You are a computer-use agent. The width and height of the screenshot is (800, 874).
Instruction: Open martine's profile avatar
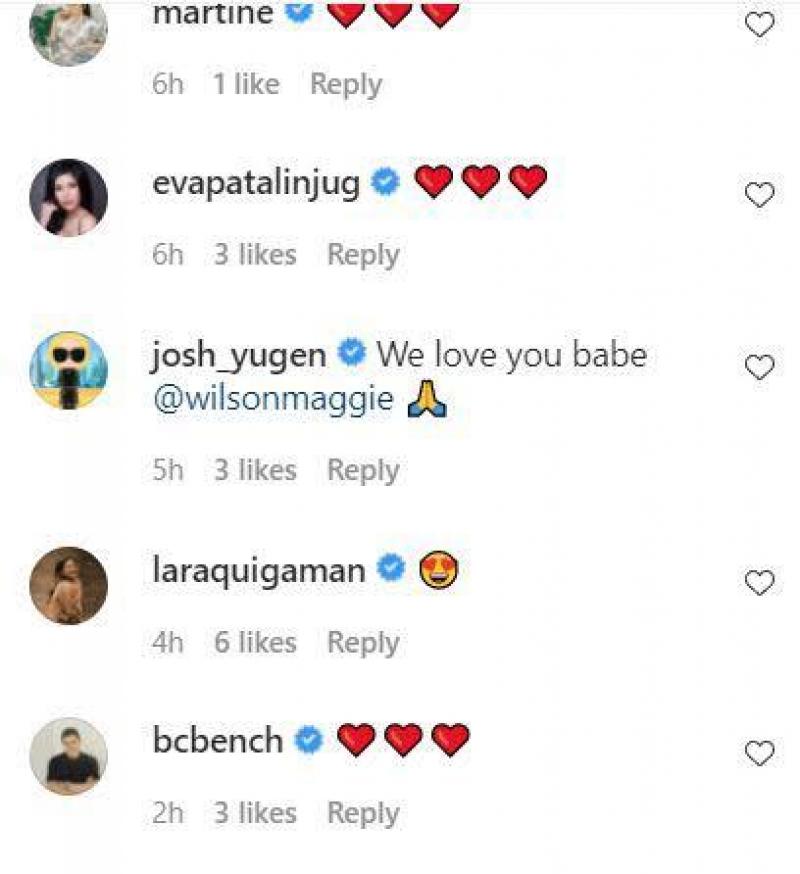(68, 30)
